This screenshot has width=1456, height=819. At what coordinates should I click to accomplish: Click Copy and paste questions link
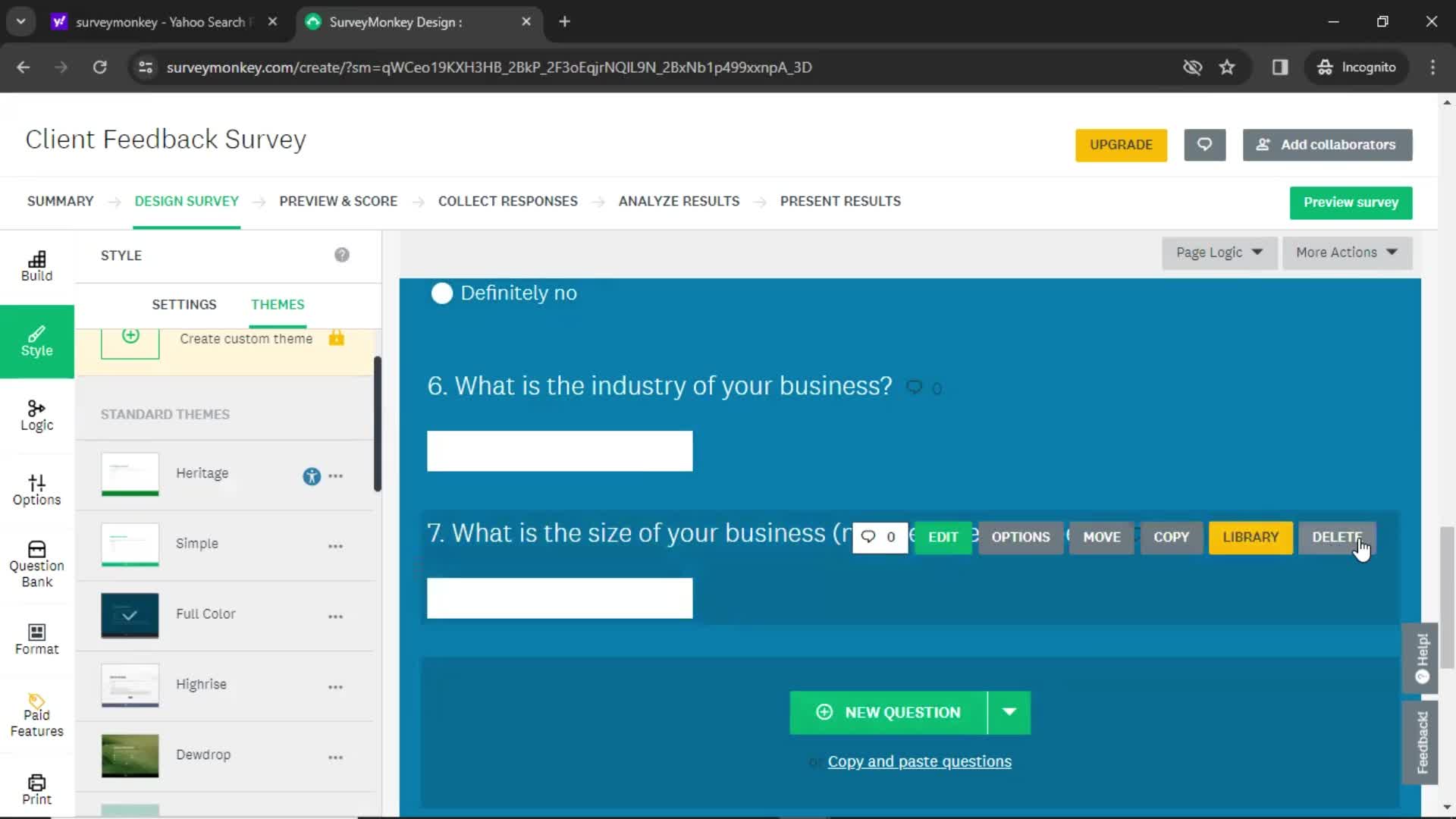pyautogui.click(x=919, y=761)
